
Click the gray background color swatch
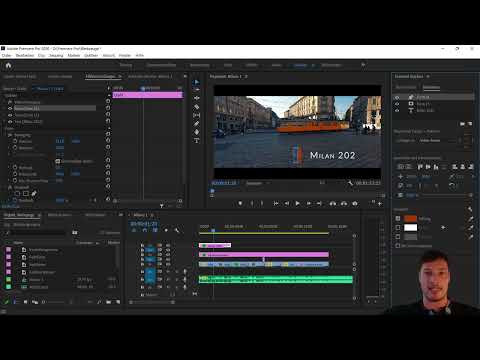(410, 236)
